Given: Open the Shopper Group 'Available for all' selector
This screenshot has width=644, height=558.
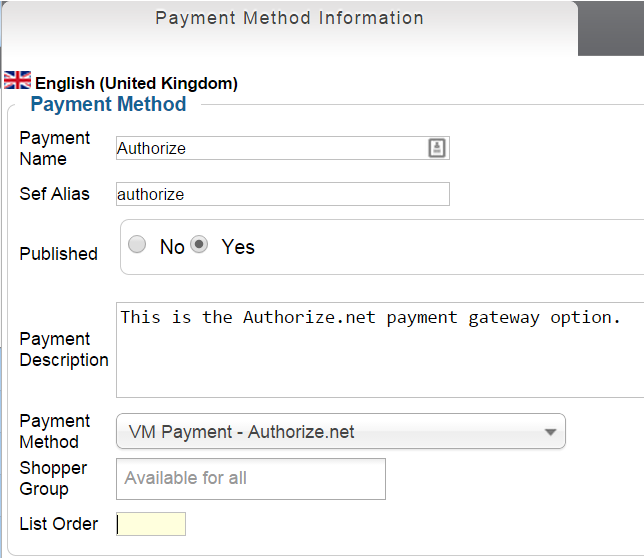Looking at the screenshot, I should pos(251,478).
